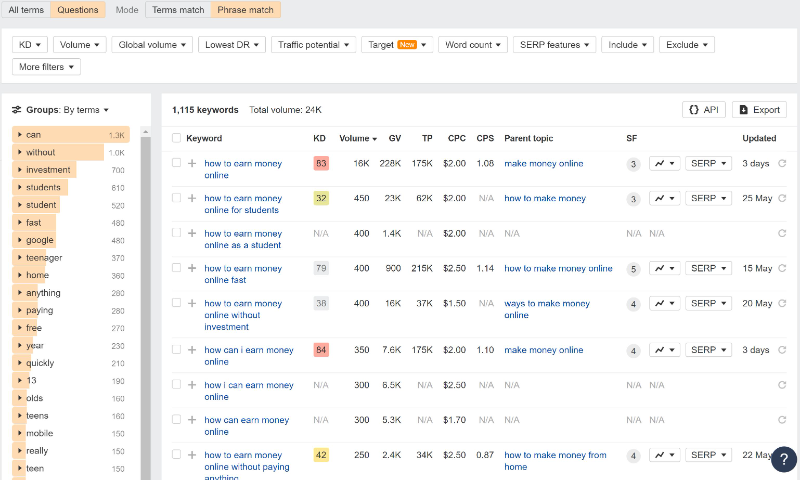Refresh the 'how to earn money online fast' row

pos(782,268)
